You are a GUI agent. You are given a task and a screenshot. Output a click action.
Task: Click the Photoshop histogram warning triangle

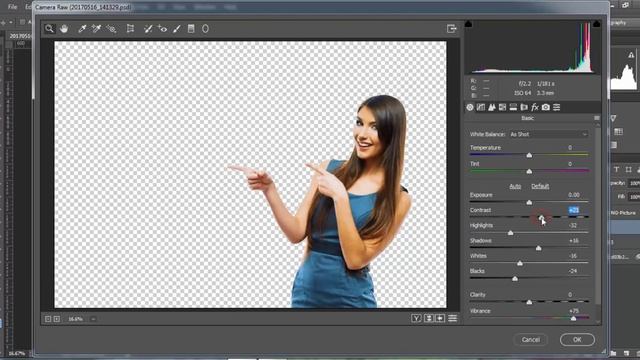[631, 55]
